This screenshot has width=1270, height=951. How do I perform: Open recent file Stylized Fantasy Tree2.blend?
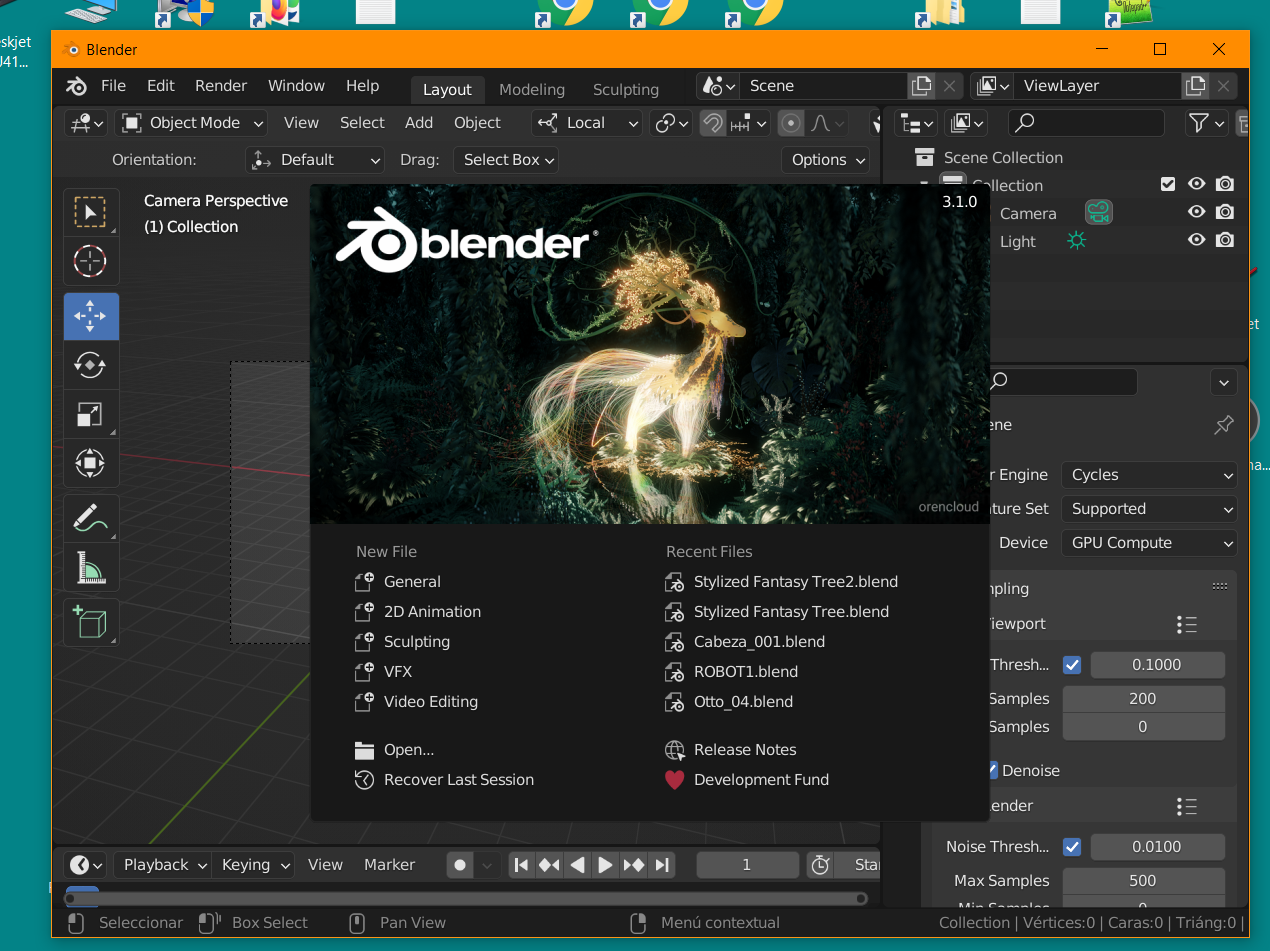(x=796, y=582)
